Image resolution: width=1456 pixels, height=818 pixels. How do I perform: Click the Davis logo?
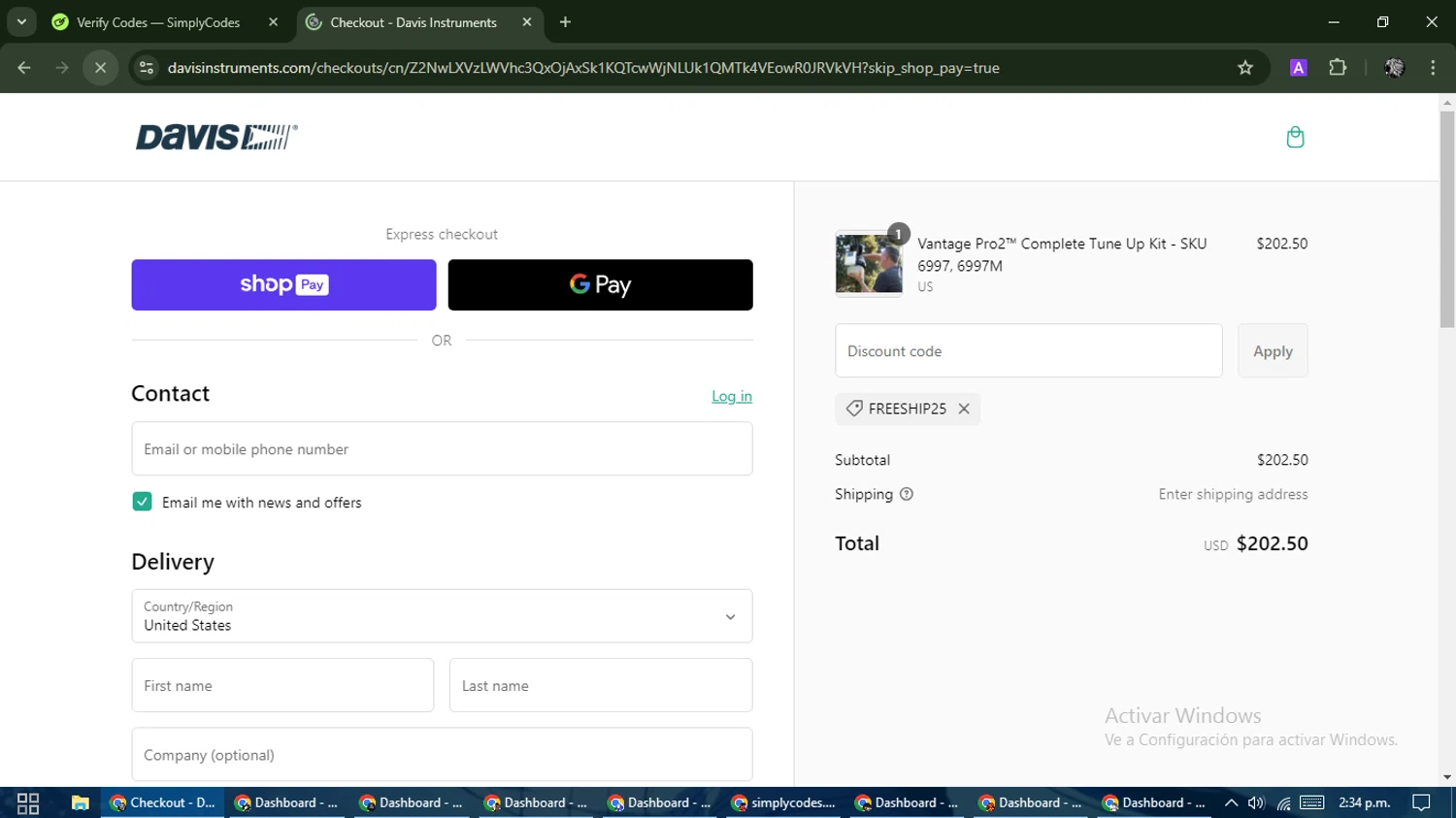(x=216, y=137)
